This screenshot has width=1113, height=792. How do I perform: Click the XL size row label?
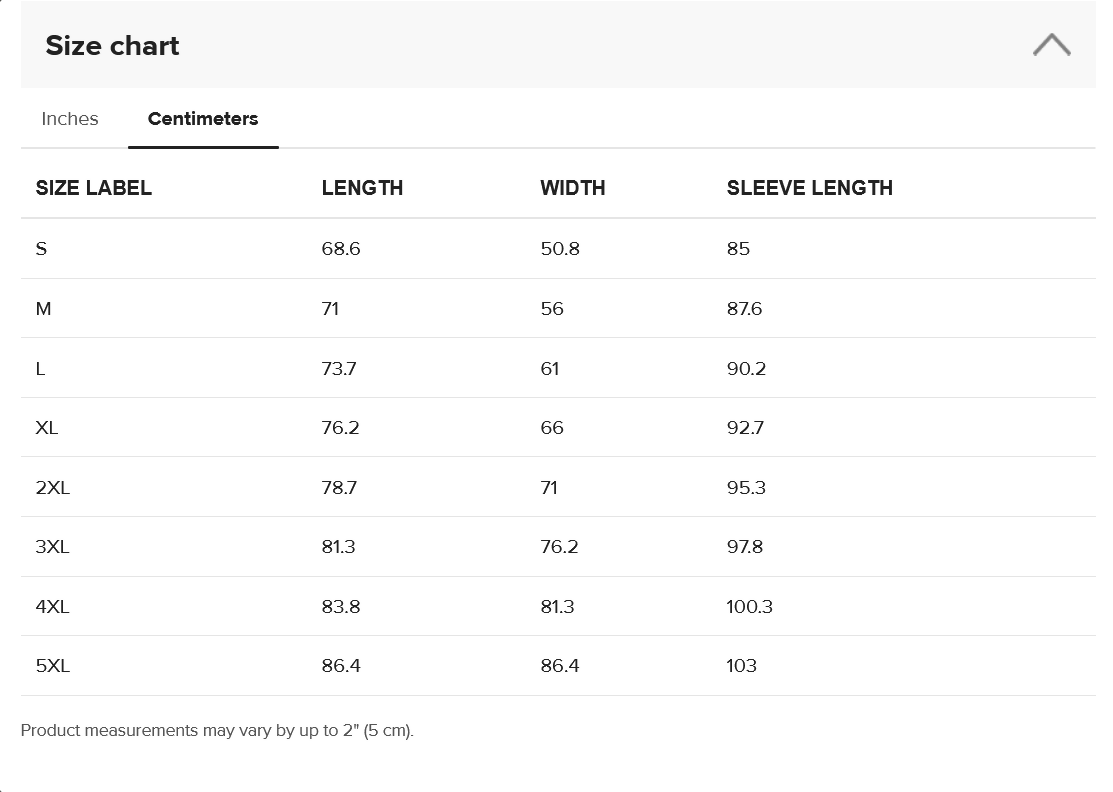(47, 428)
